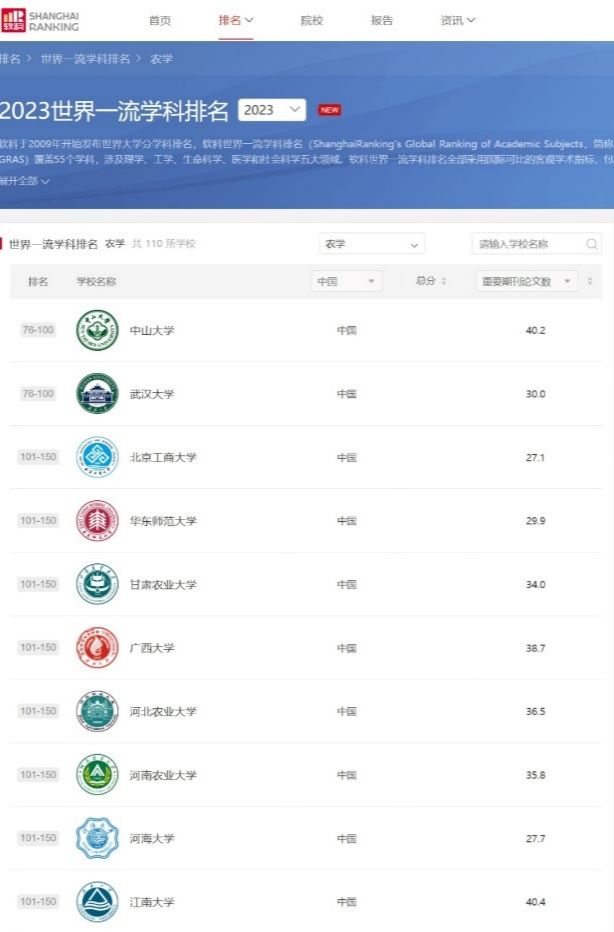The height and width of the screenshot is (932, 614).
Task: Click the search magnifier icon
Action: tap(592, 244)
